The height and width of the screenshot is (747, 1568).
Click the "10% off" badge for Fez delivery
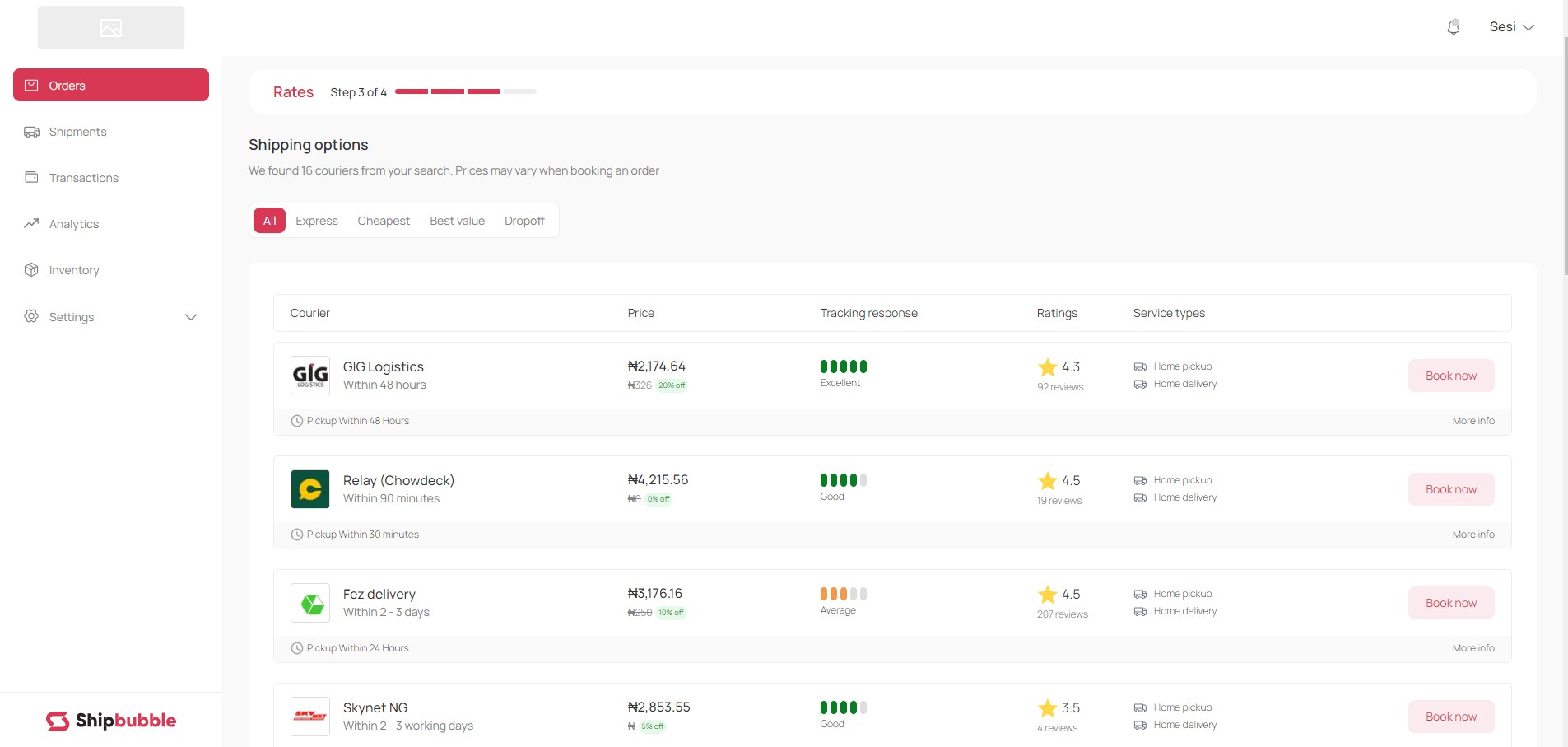[671, 613]
